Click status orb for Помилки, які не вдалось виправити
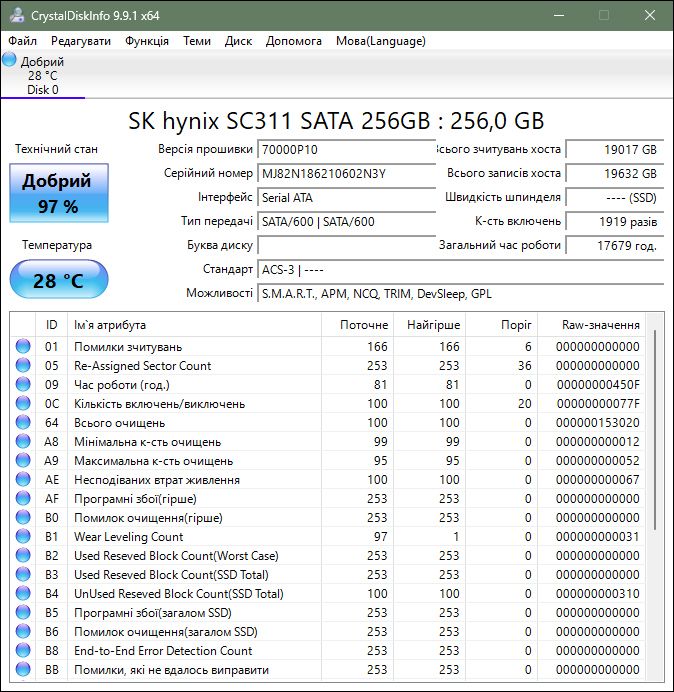 23,669
